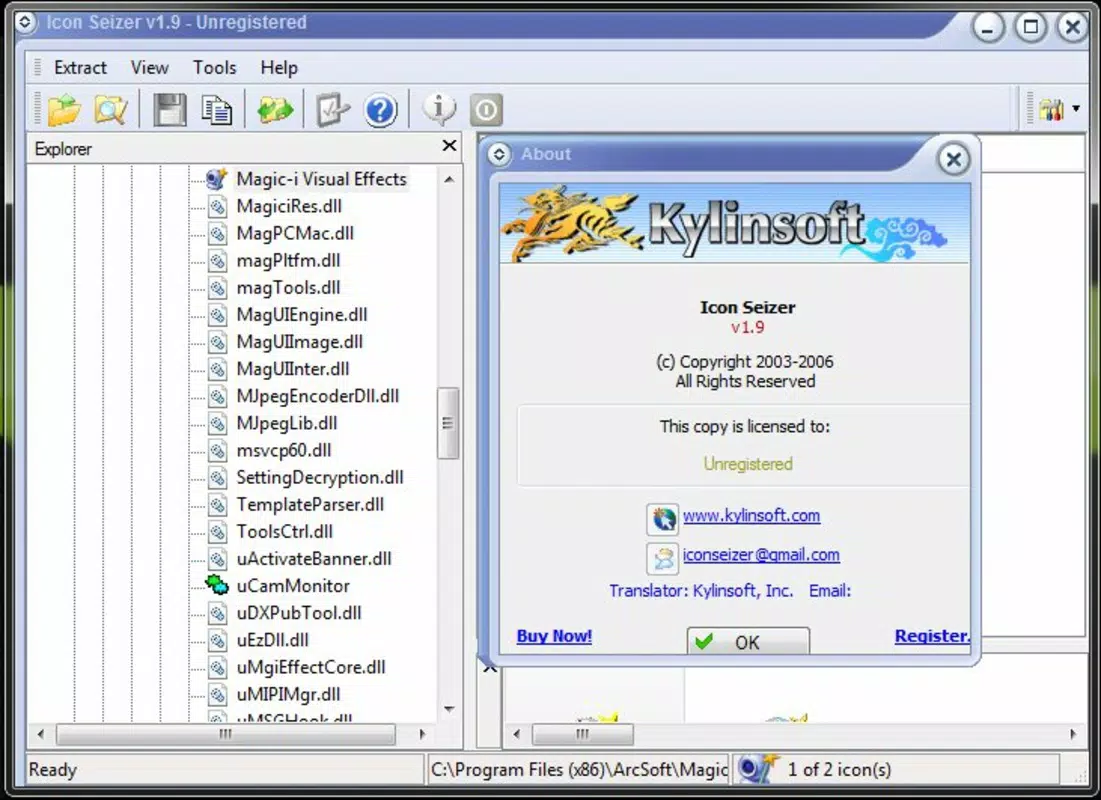Open the Tools menu
This screenshot has width=1101, height=800.
tap(215, 67)
